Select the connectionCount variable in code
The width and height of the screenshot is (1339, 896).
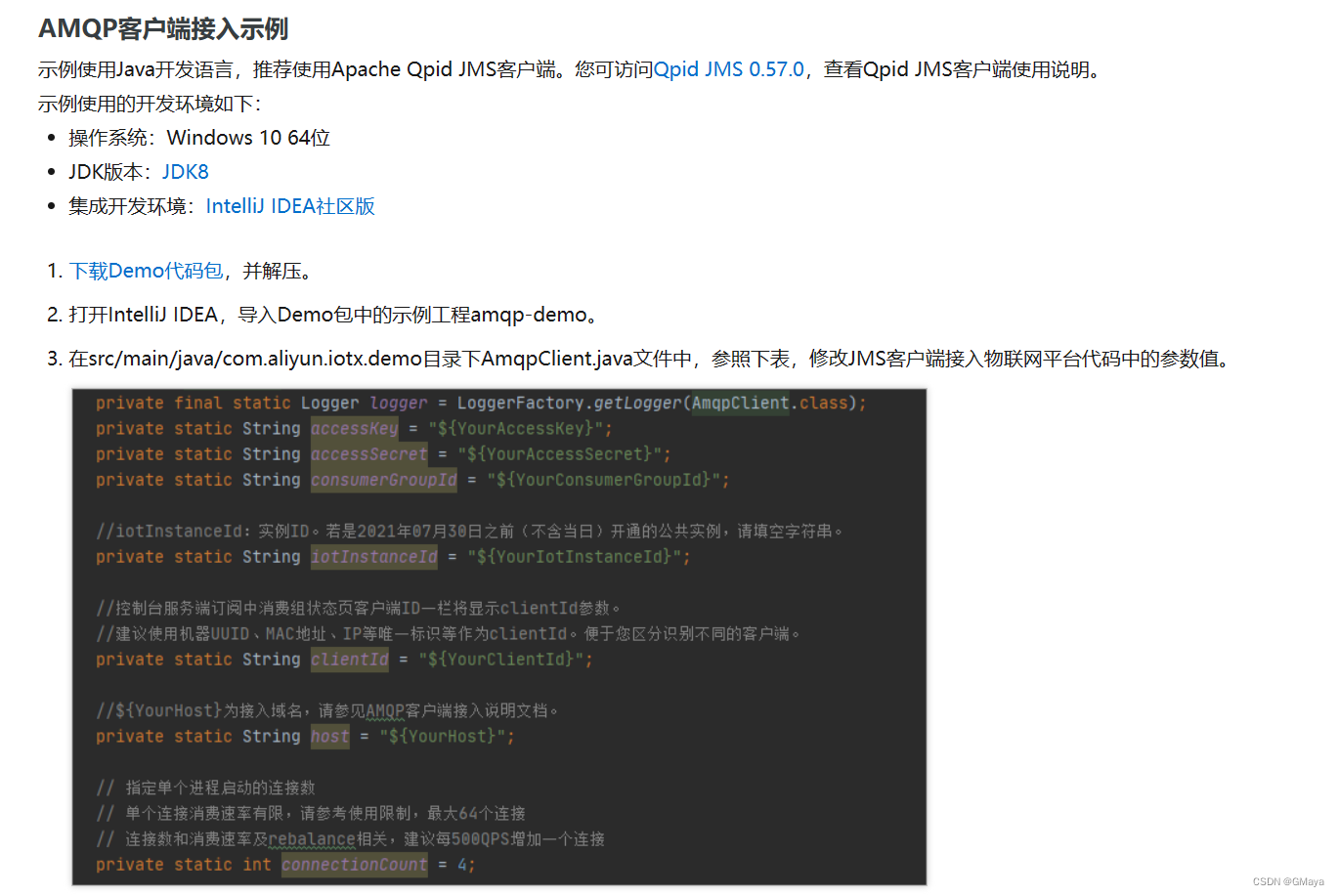(x=354, y=865)
